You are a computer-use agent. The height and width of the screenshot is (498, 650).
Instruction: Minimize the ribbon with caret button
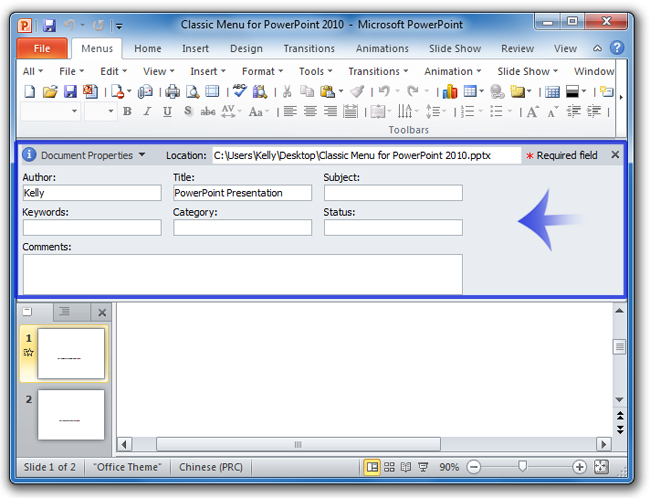[x=597, y=49]
